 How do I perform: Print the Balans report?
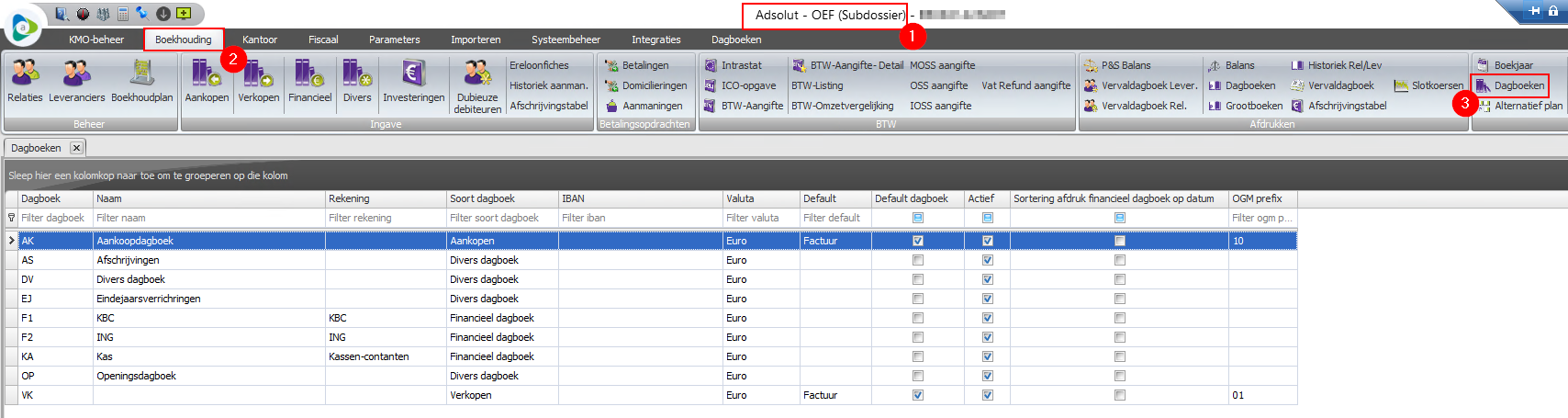tap(1230, 65)
